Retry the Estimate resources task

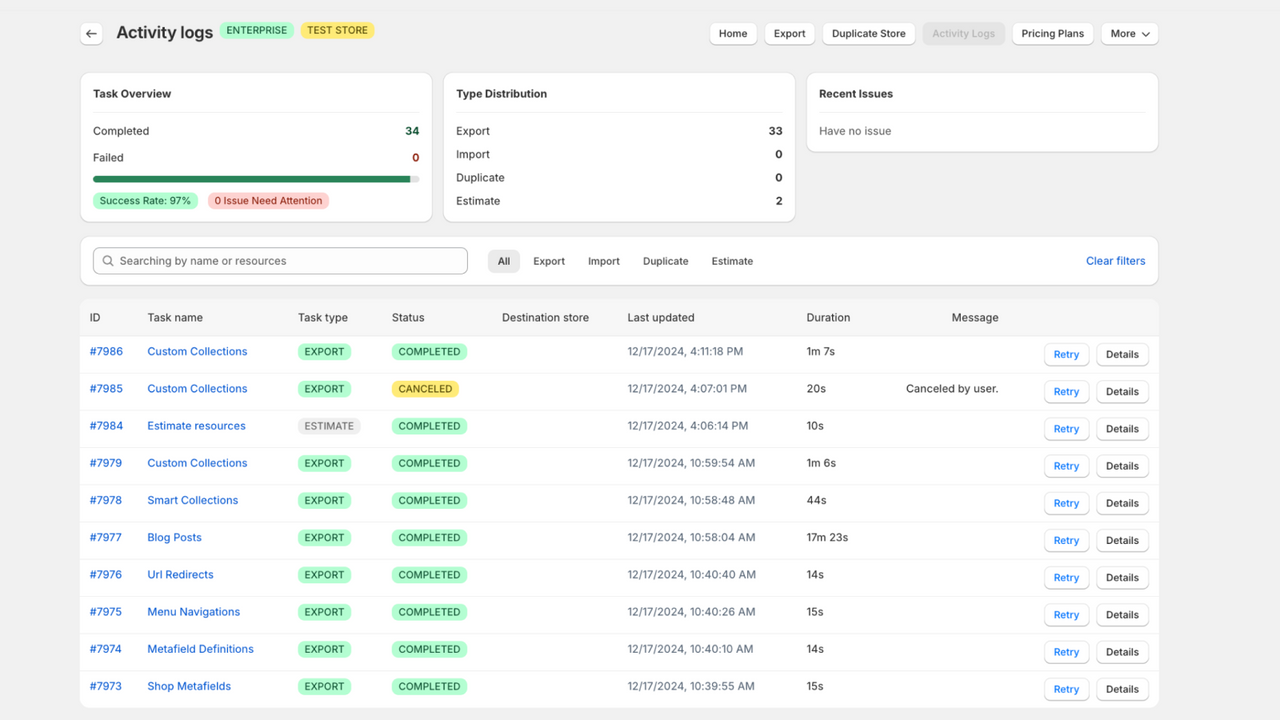(x=1066, y=428)
